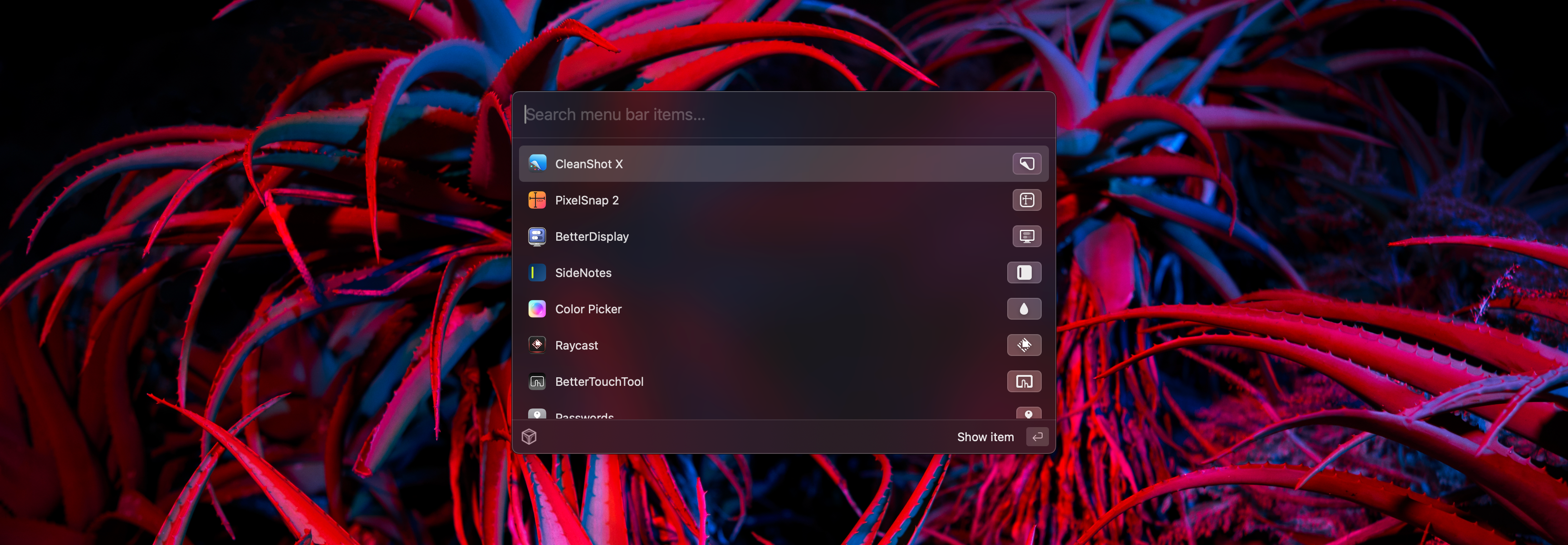The height and width of the screenshot is (545, 1568).
Task: Click the BetterTouchTool icon
Action: tap(538, 381)
